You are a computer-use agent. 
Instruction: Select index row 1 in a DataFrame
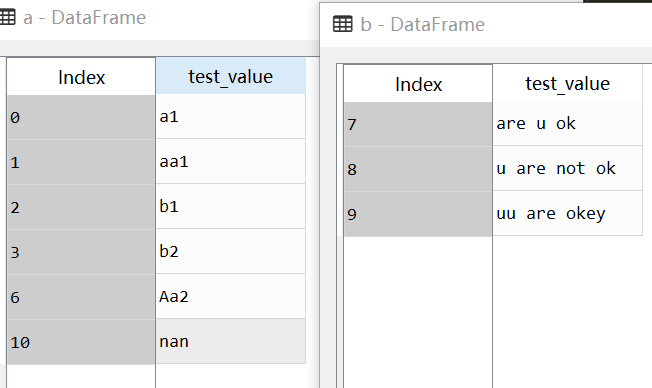tap(81, 162)
